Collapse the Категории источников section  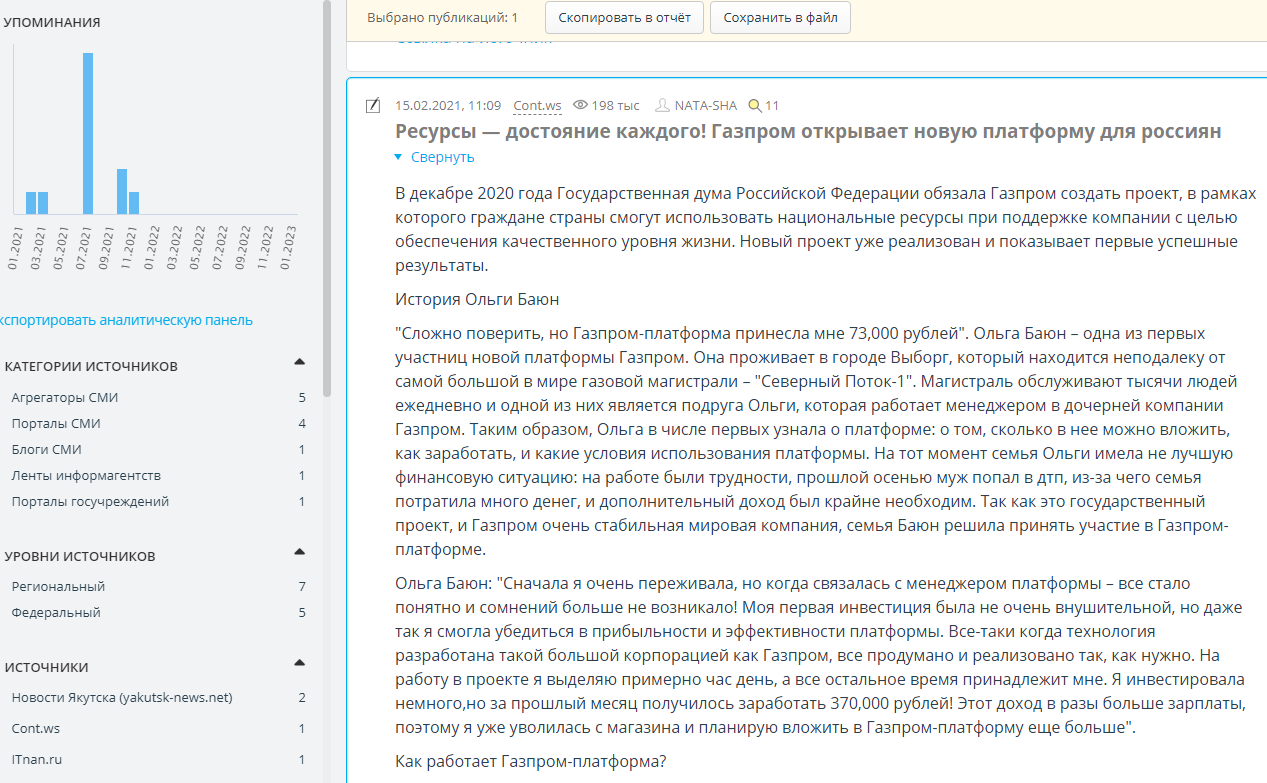299,362
